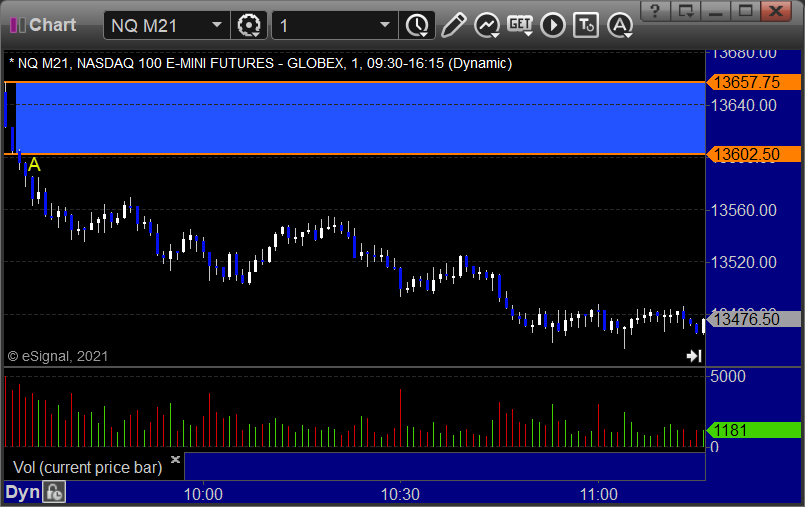Open the alerts A circle icon

pos(620,25)
